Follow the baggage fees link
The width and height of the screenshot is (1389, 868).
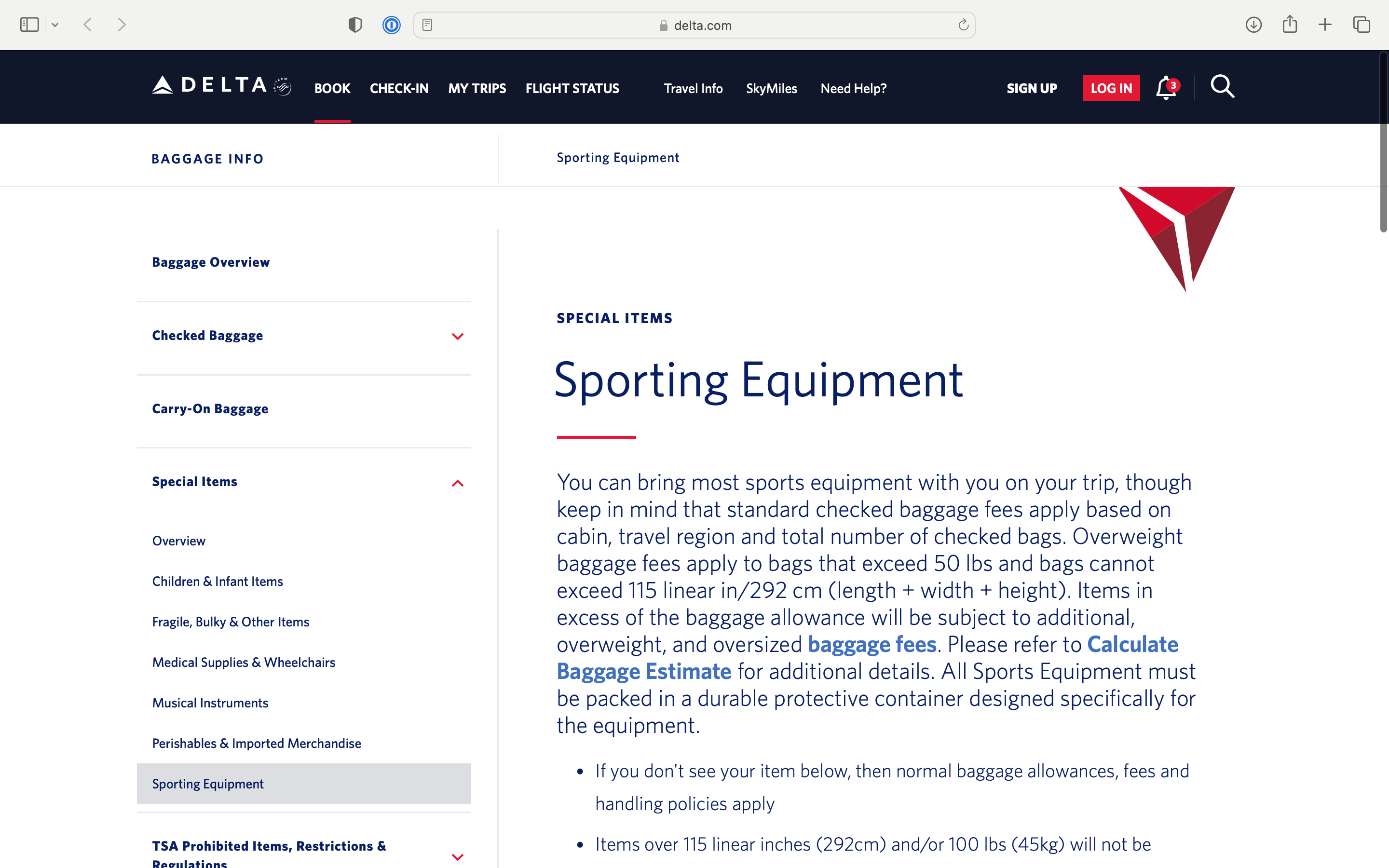[x=872, y=644]
